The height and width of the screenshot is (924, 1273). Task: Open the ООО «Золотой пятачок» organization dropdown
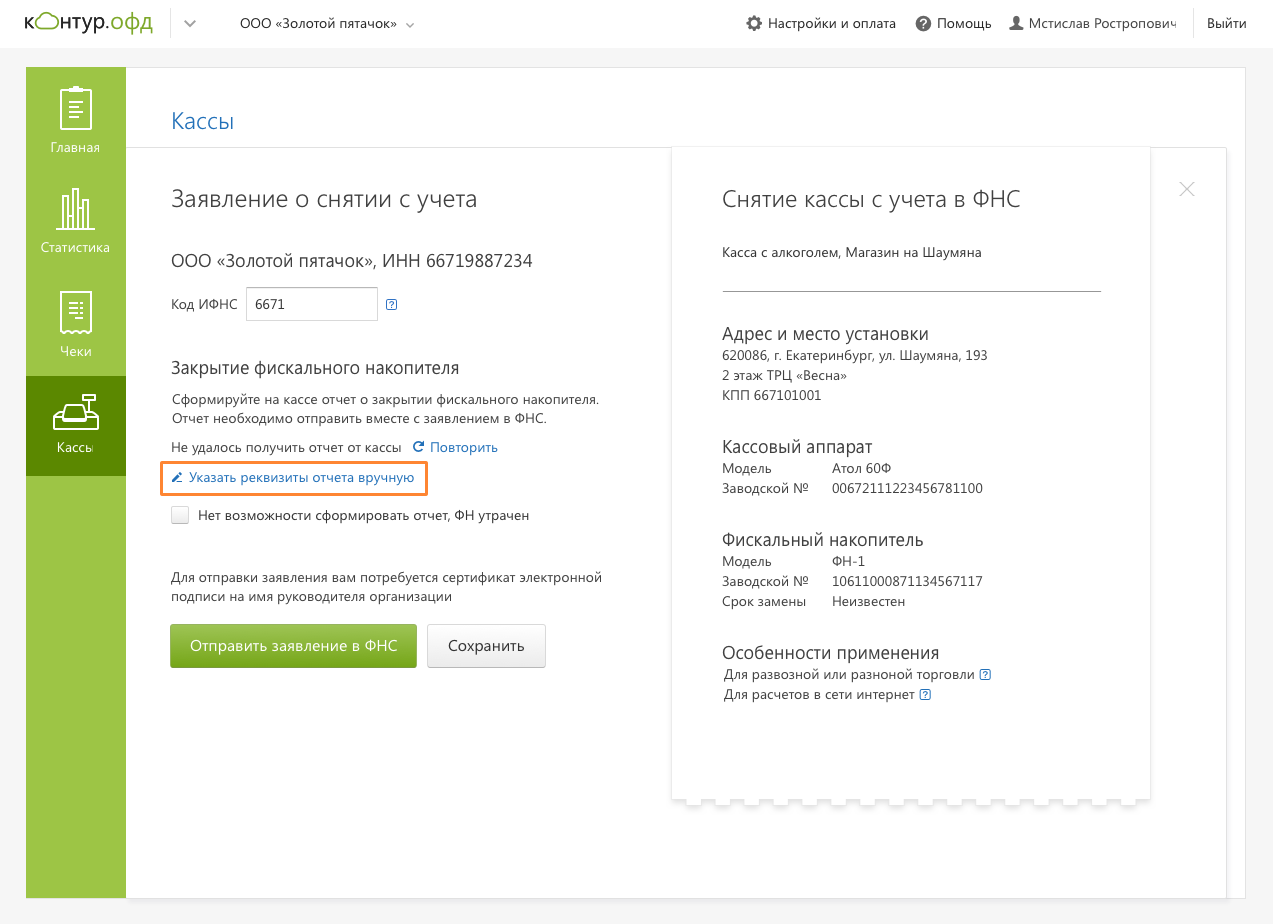pyautogui.click(x=327, y=24)
